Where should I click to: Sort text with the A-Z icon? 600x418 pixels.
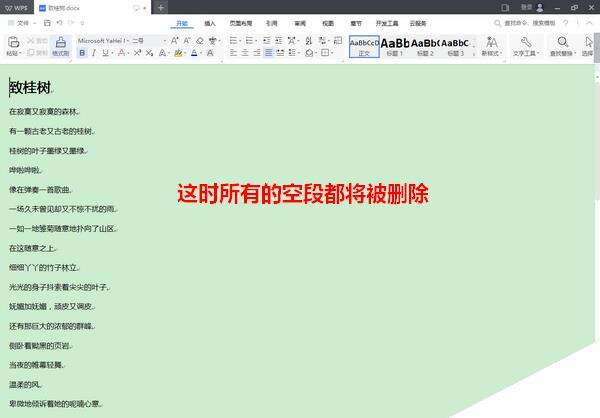click(x=309, y=40)
